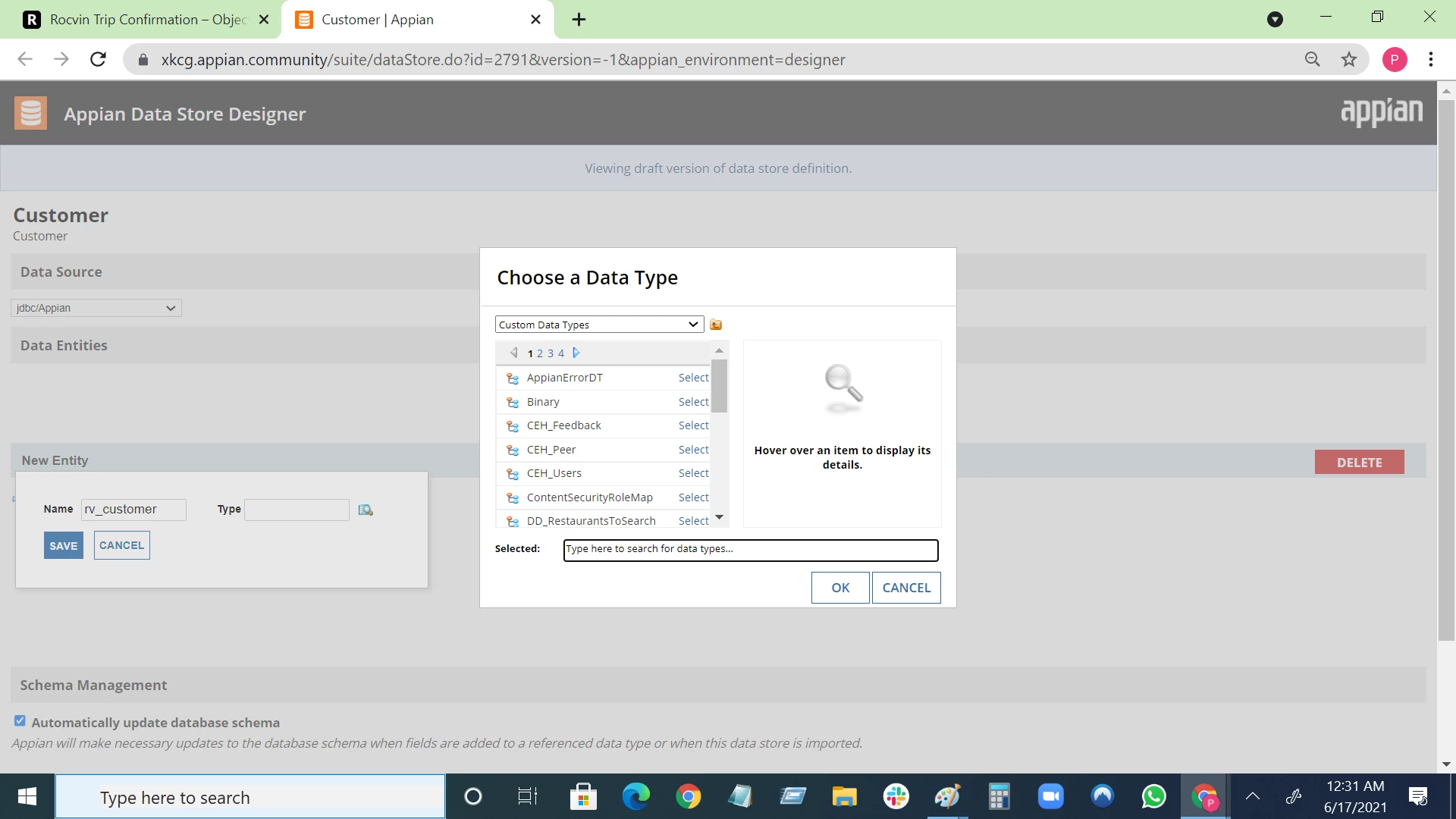
Task: Go to page 3 of data types
Action: [x=551, y=353]
